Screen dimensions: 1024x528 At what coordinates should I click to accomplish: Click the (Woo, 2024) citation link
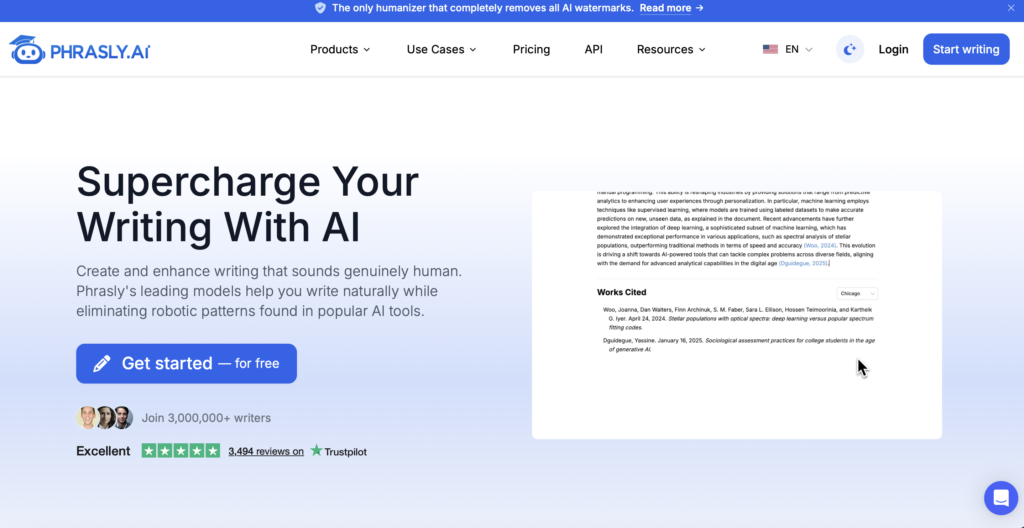[821, 245]
